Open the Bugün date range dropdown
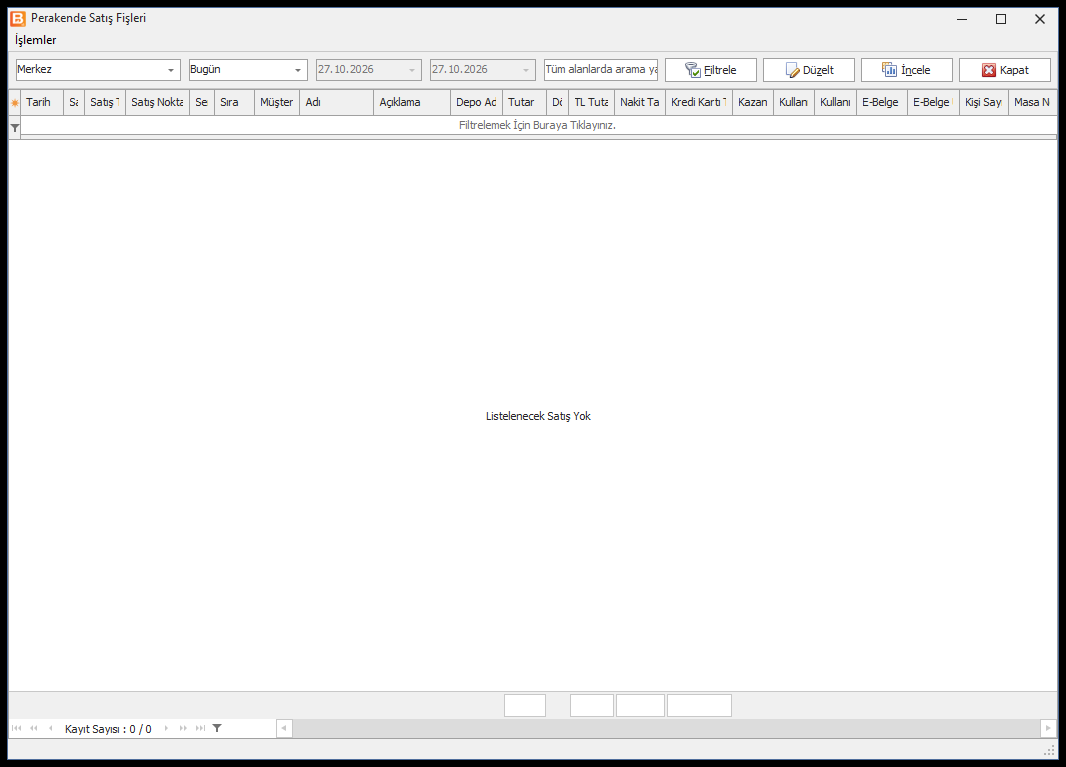This screenshot has height=767, width=1066. click(298, 70)
